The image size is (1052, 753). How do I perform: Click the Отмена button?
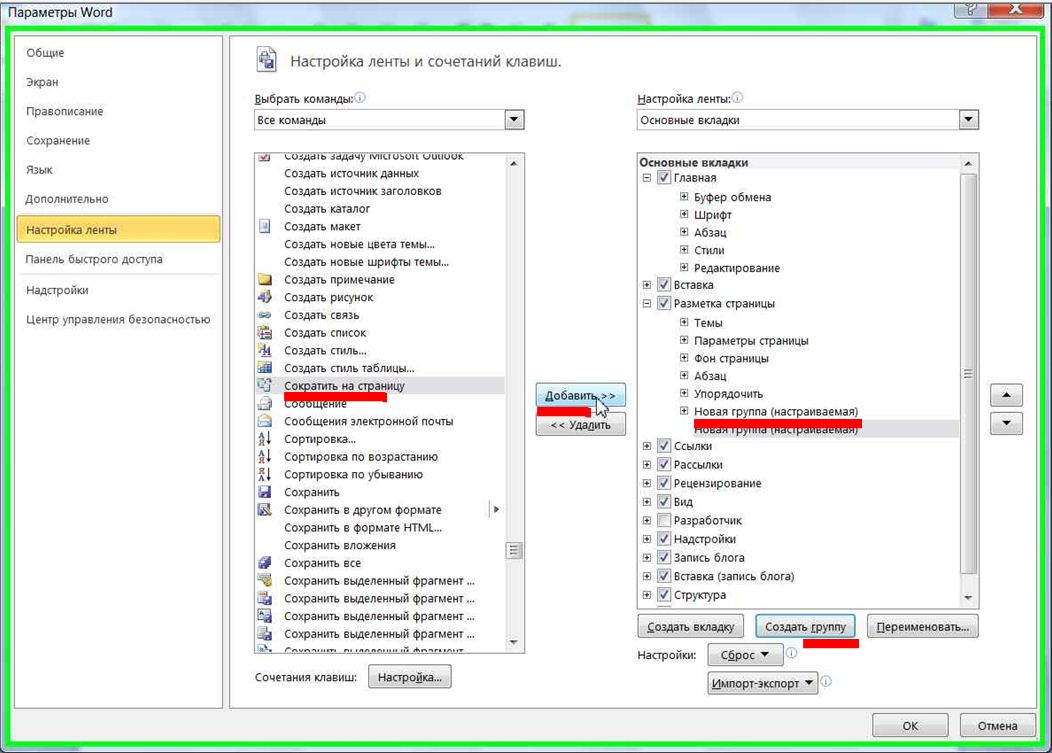[x=997, y=725]
